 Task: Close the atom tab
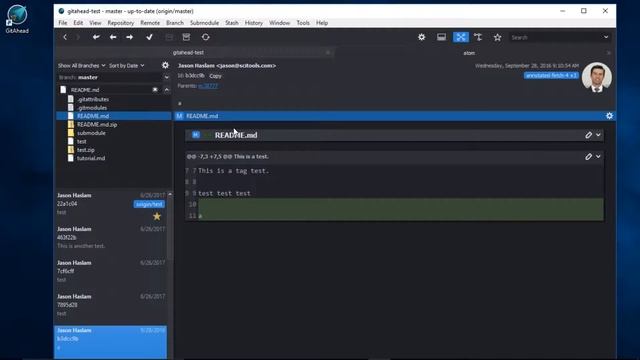[609, 53]
